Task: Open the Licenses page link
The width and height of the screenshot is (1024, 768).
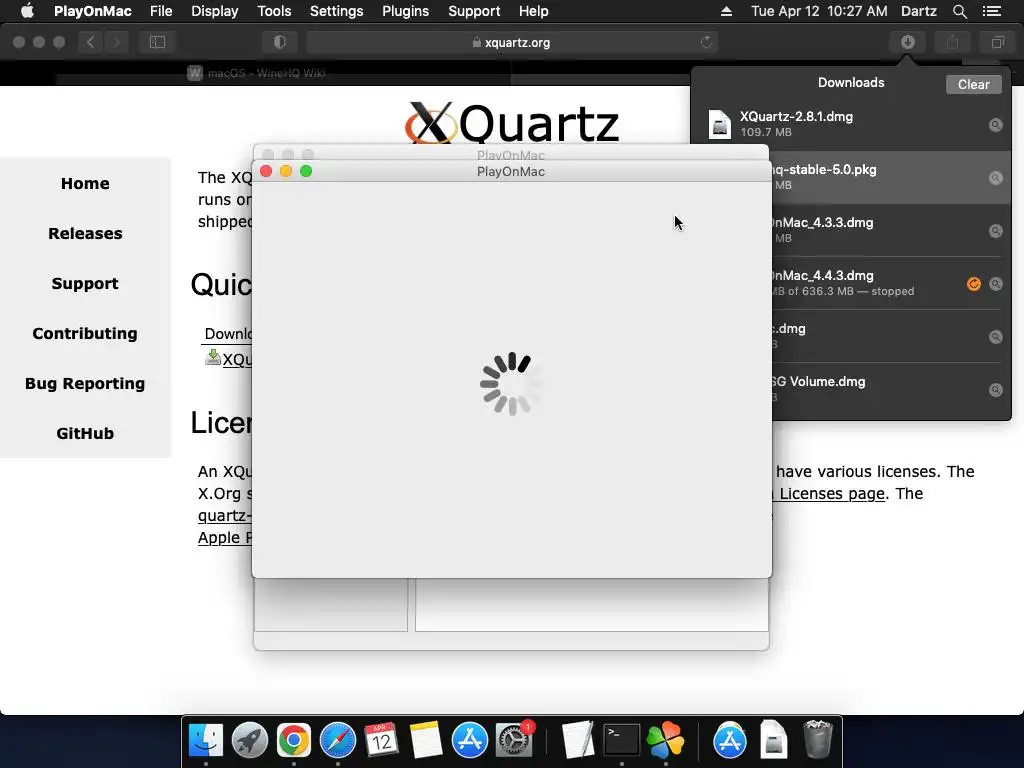Action: (x=829, y=494)
